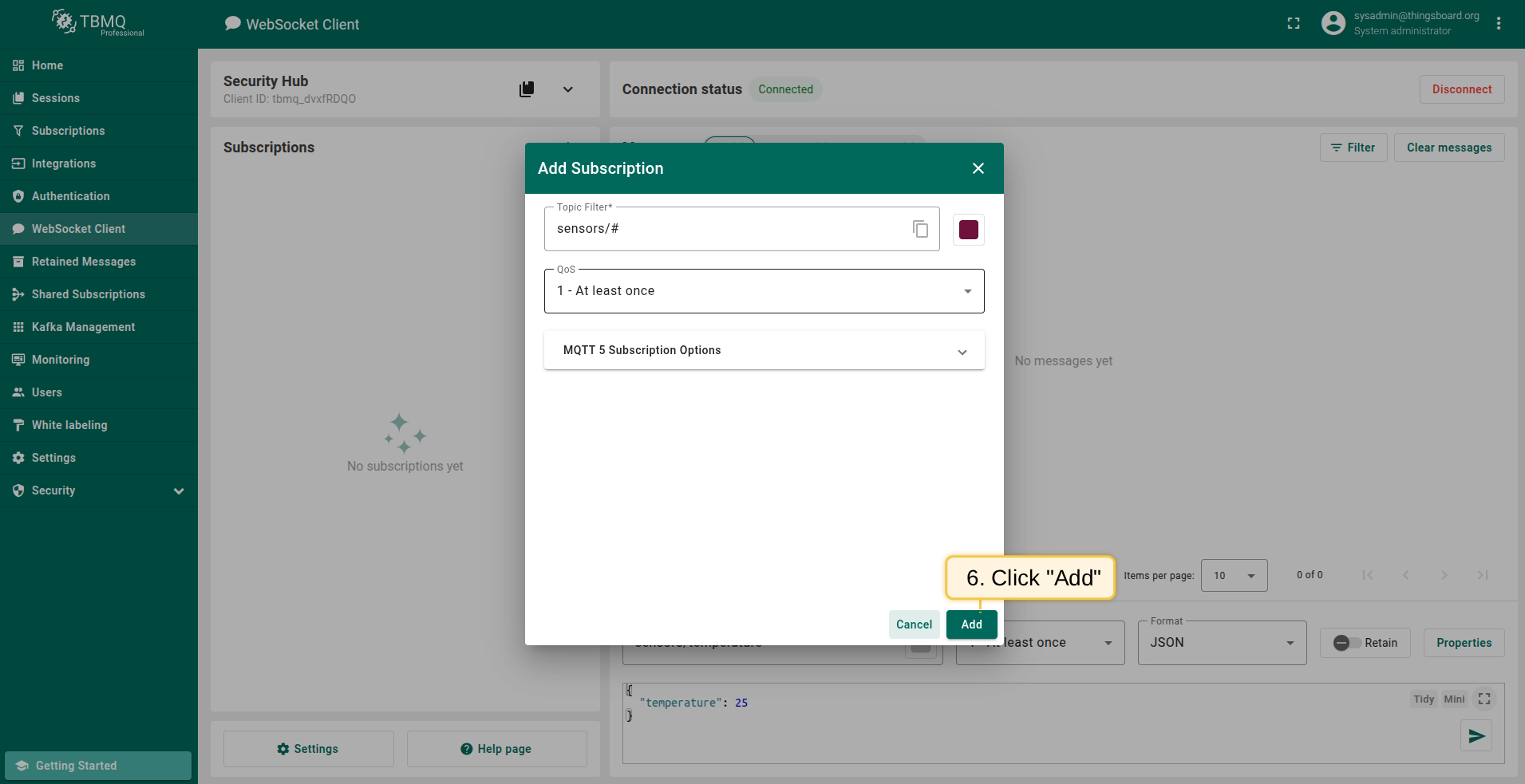The height and width of the screenshot is (784, 1525).
Task: Go to Retained Messages in the sidebar
Action: [x=84, y=262]
